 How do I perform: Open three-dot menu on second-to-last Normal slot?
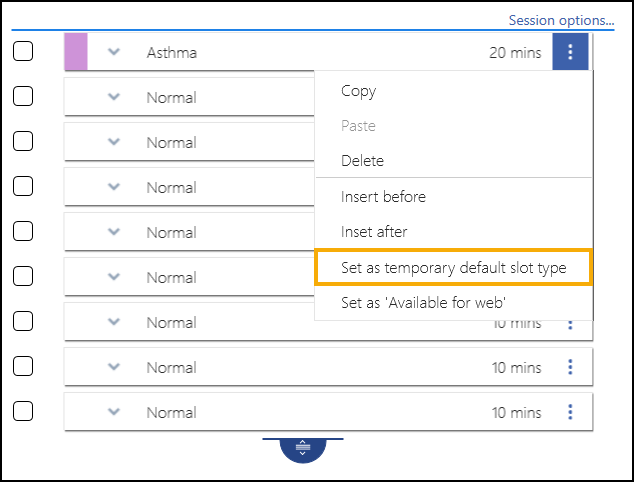point(570,367)
